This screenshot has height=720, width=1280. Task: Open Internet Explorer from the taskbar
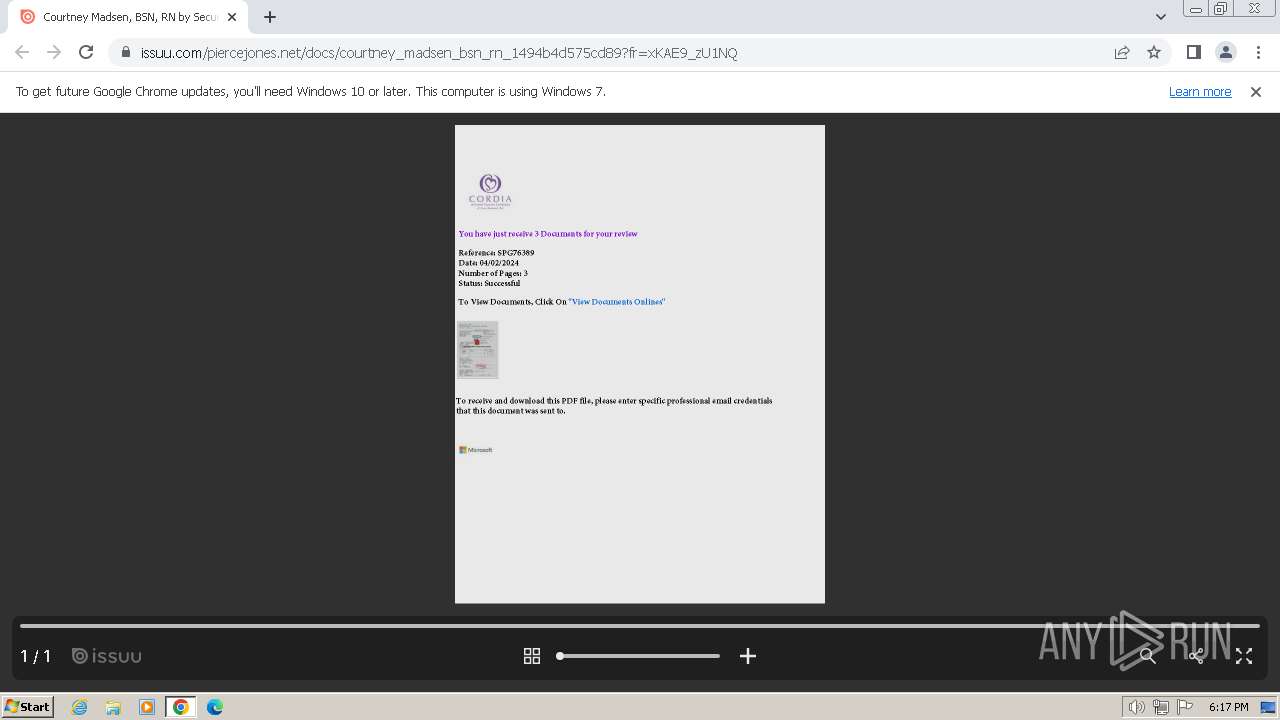click(x=80, y=707)
